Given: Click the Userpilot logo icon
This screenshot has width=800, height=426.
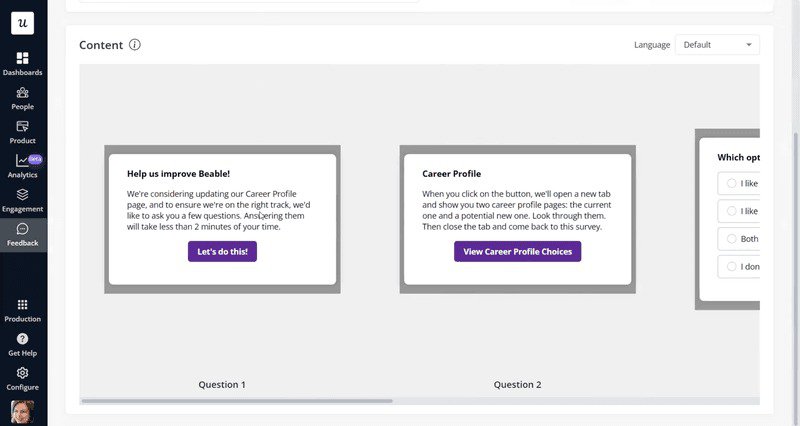Looking at the screenshot, I should click(x=22, y=23).
